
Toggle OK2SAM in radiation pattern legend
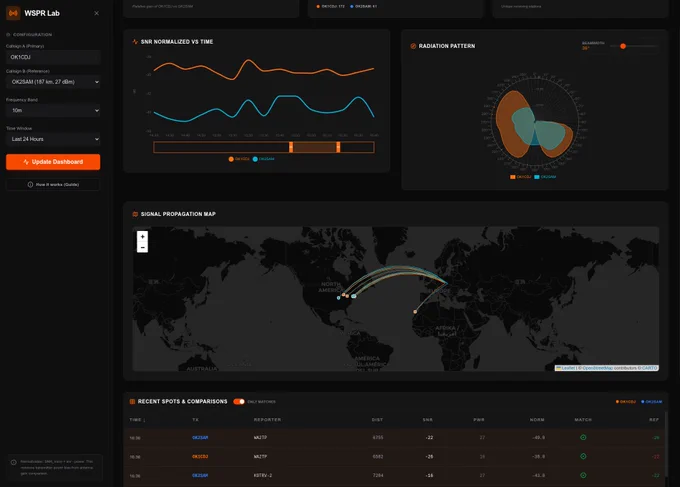point(545,177)
